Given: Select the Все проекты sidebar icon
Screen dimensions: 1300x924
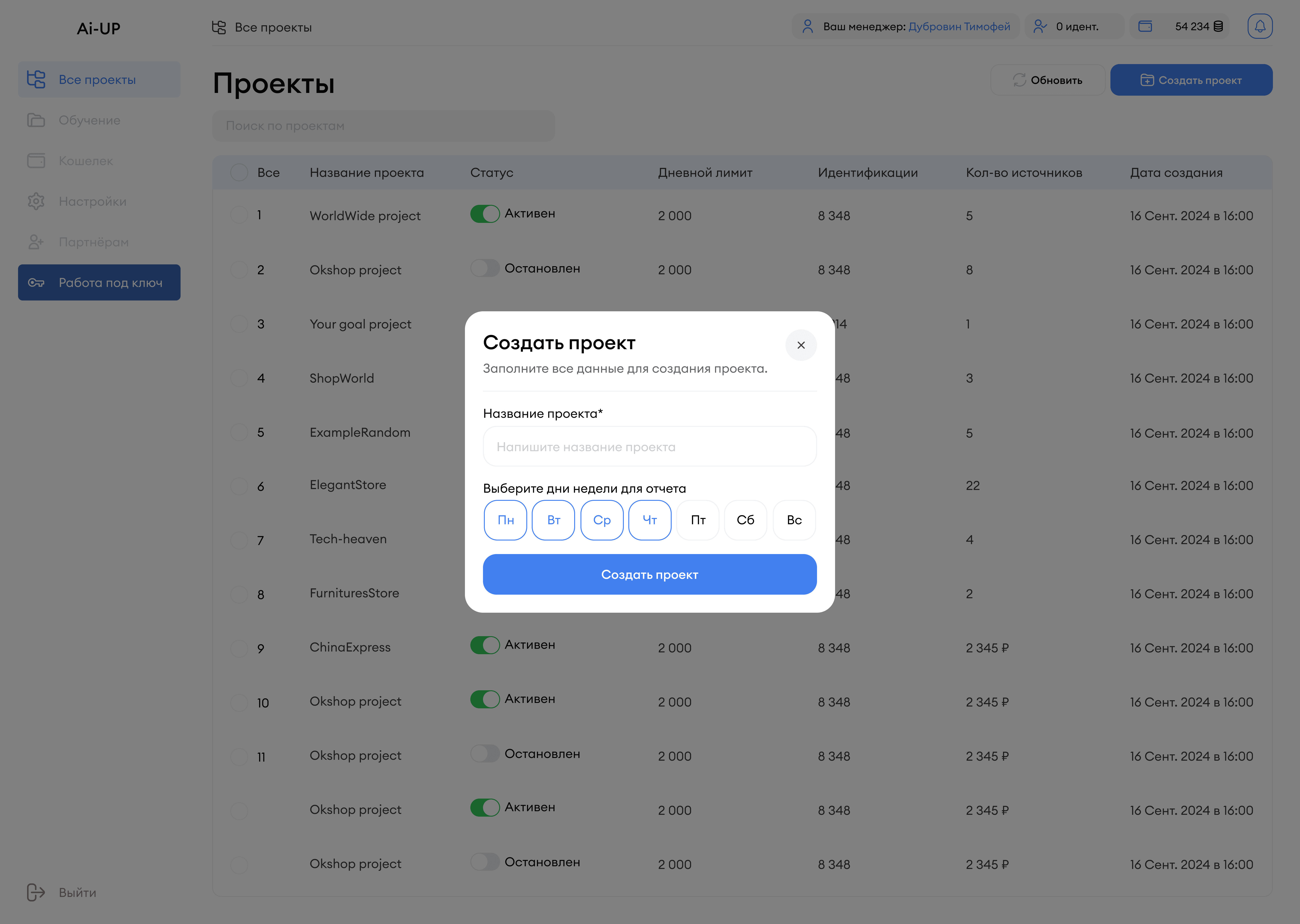Looking at the screenshot, I should (x=36, y=79).
